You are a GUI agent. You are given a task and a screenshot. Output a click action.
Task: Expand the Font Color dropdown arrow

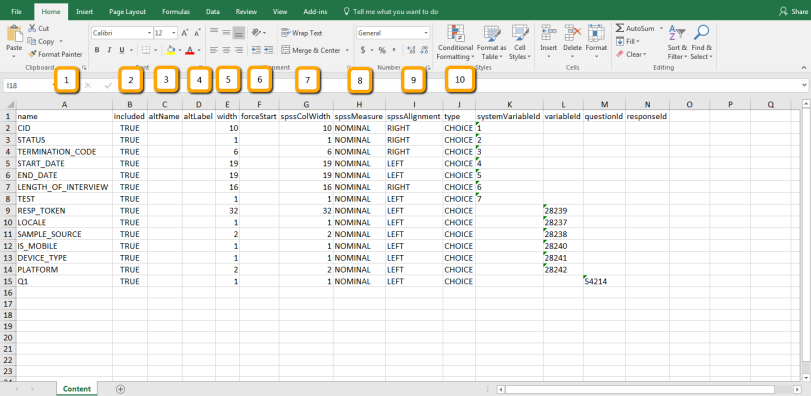point(199,50)
